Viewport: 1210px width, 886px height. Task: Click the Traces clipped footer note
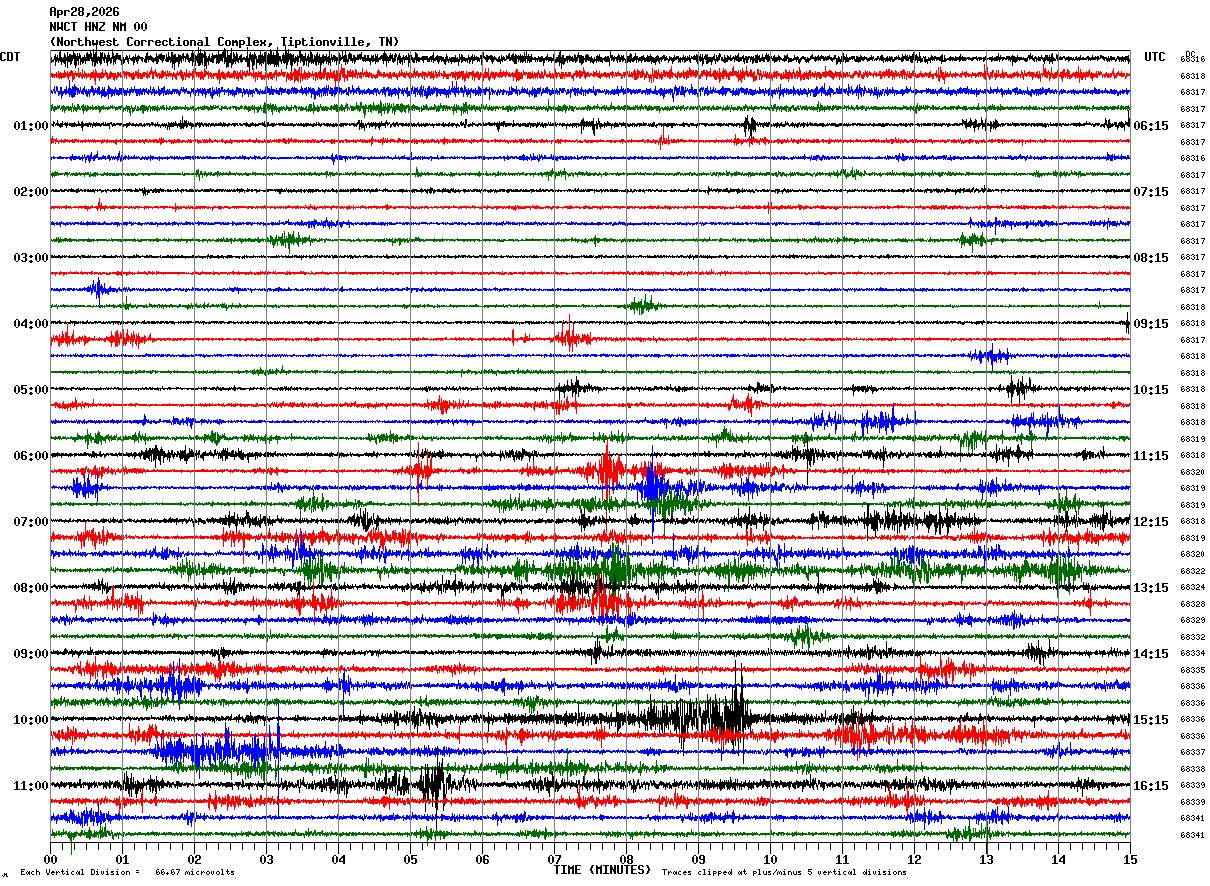[784, 872]
